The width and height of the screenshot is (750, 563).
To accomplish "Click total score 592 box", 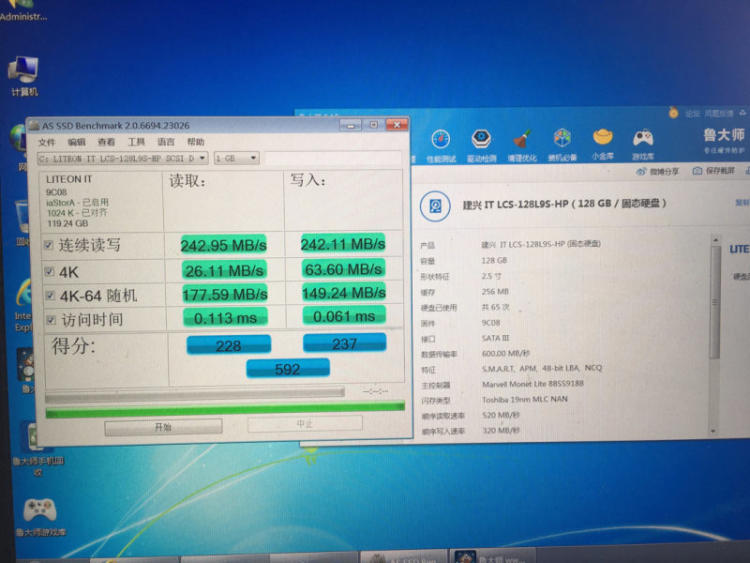I will pyautogui.click(x=287, y=369).
